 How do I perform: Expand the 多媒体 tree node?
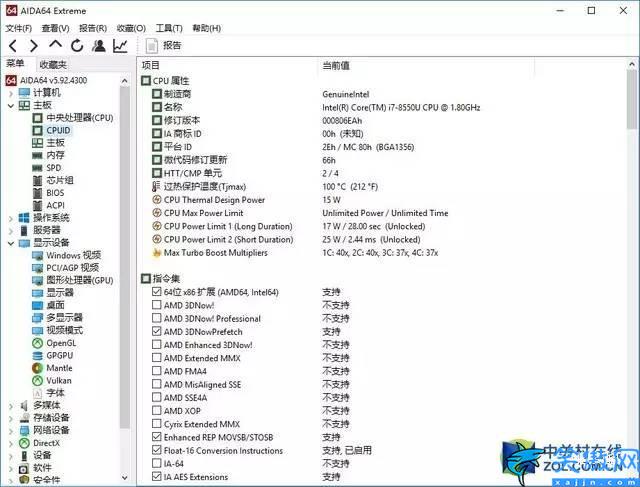click(x=11, y=406)
